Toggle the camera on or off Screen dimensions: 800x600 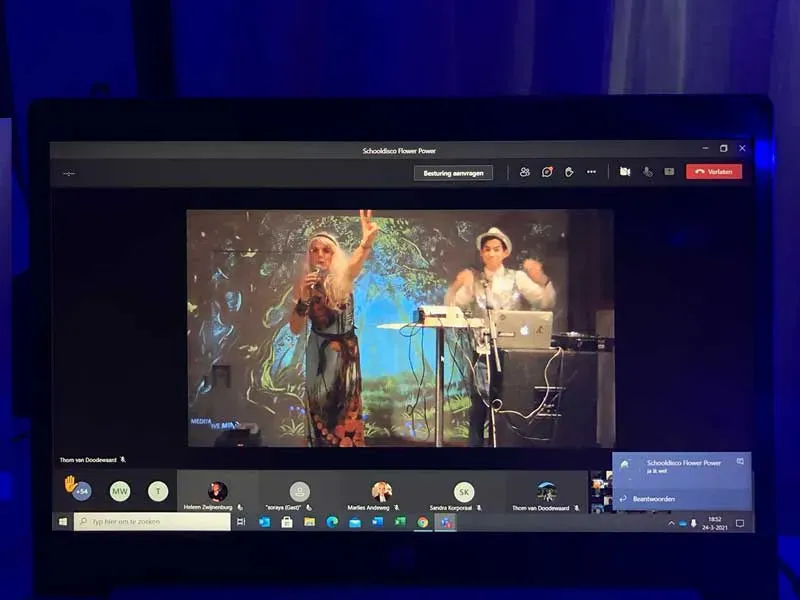click(625, 172)
